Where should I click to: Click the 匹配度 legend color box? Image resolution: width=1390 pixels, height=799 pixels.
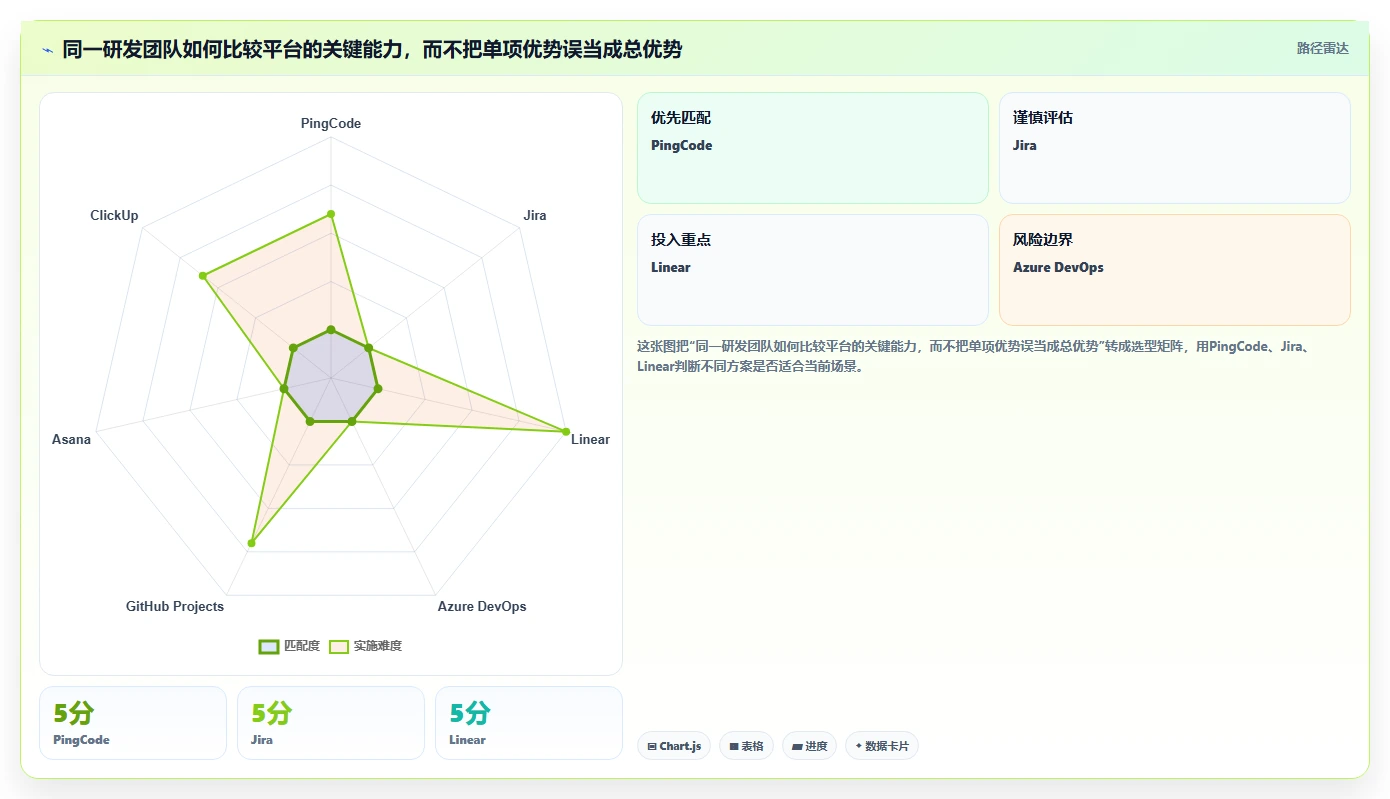pos(269,646)
